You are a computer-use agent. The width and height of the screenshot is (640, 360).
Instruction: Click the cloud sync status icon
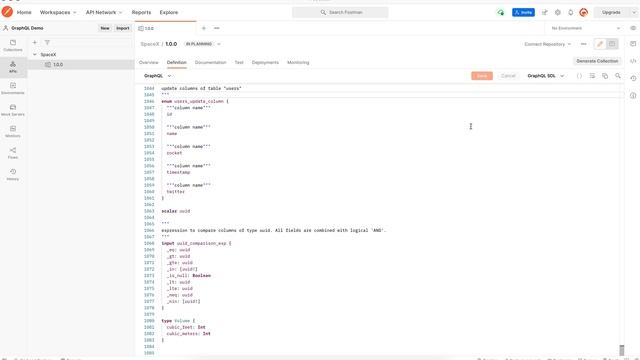coord(500,12)
